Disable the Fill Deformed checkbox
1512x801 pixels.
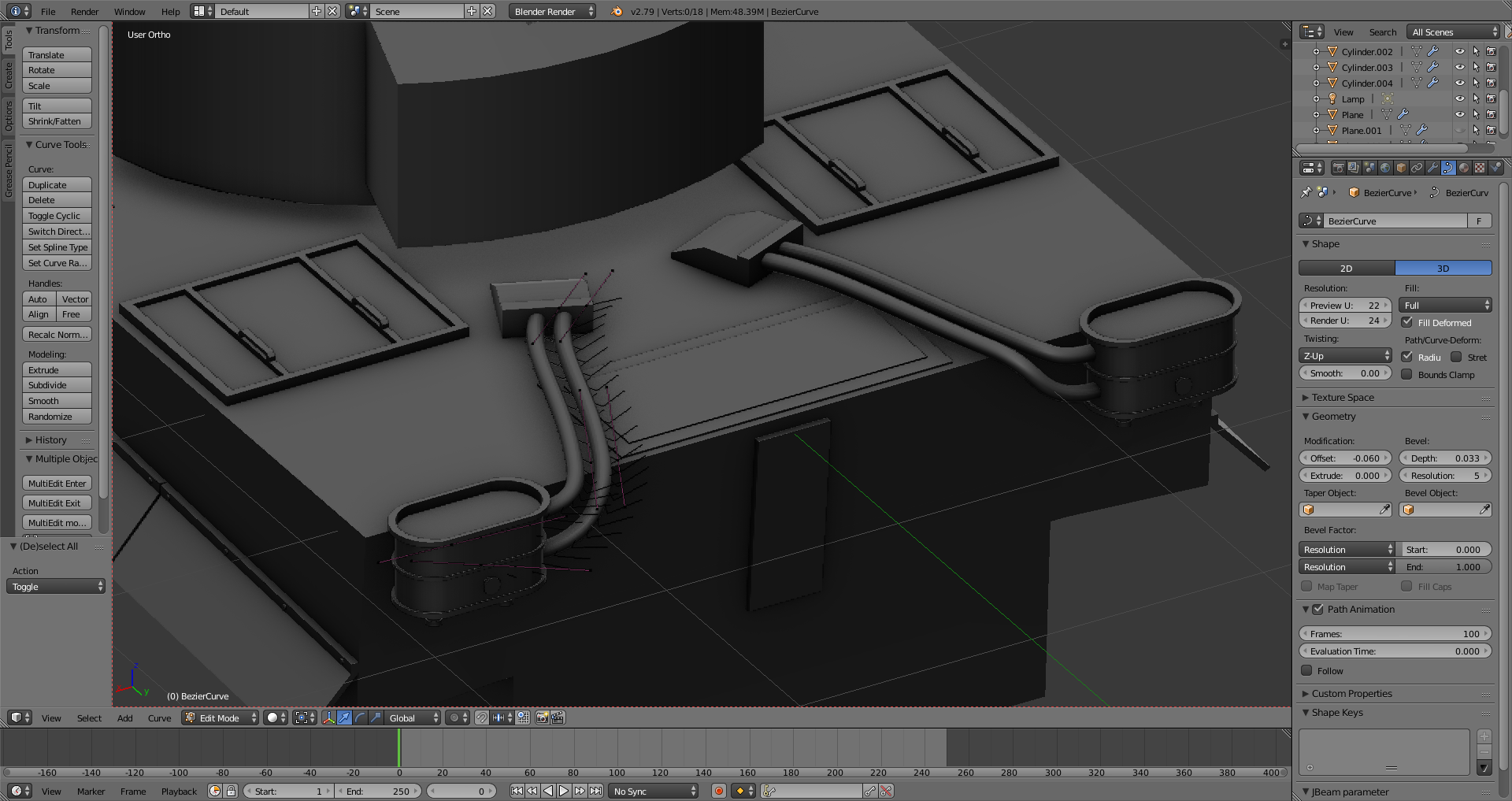(x=1407, y=322)
